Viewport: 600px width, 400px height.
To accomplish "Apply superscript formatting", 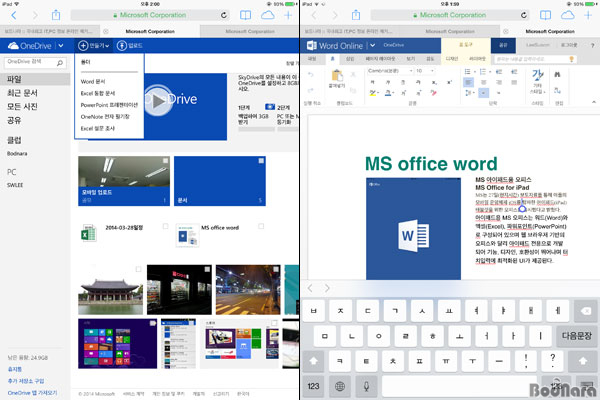I will pos(449,82).
